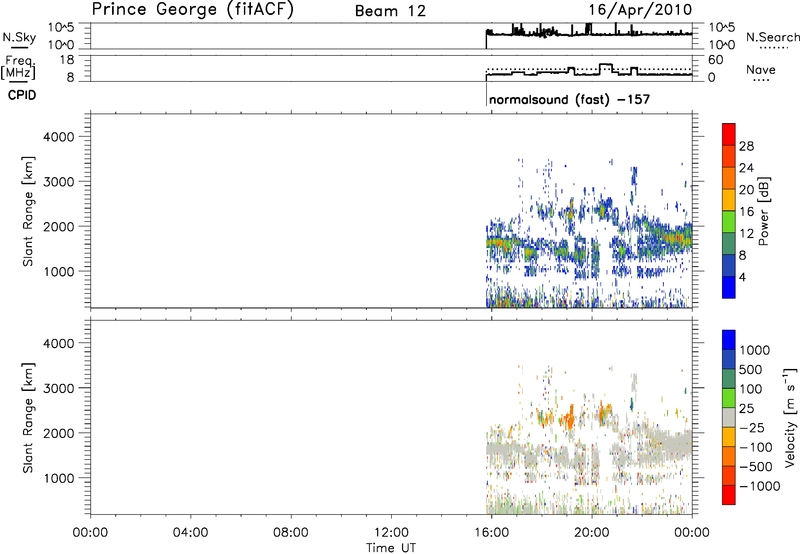Click the frequency step trace in the Freq panel
Screen dimensions: 800x554
click(587, 74)
